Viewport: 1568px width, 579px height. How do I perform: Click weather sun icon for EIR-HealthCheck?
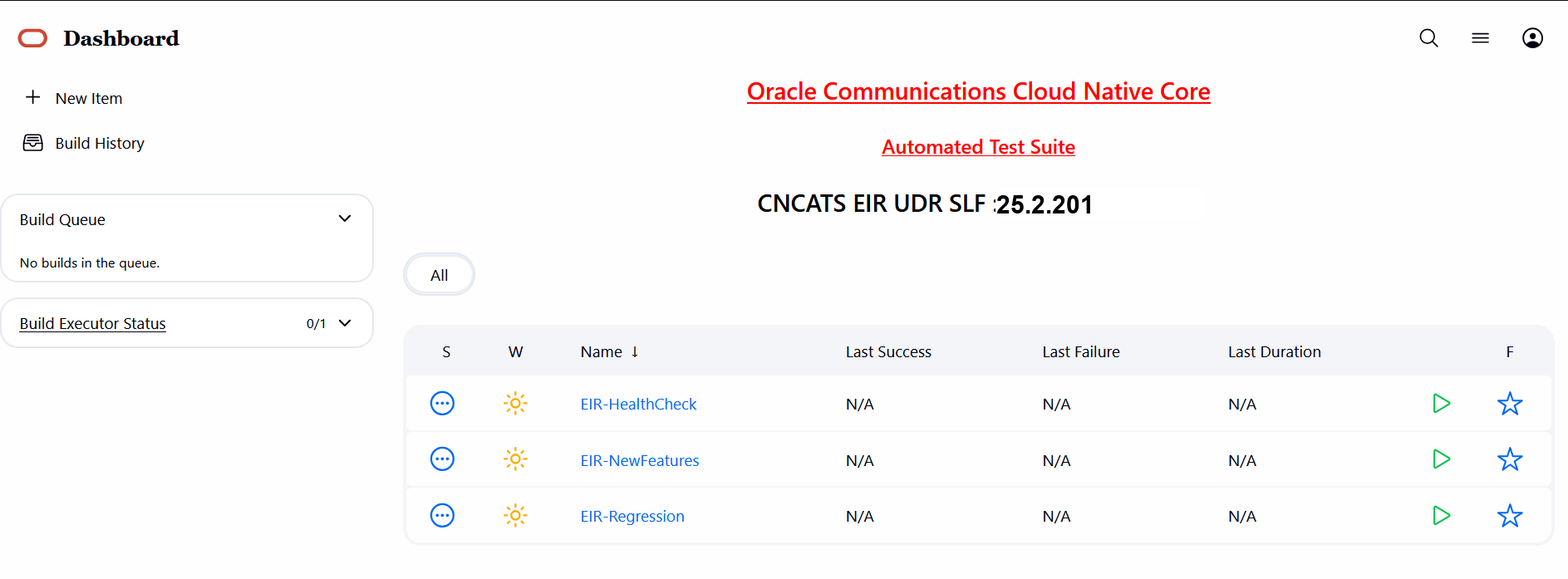[515, 404]
